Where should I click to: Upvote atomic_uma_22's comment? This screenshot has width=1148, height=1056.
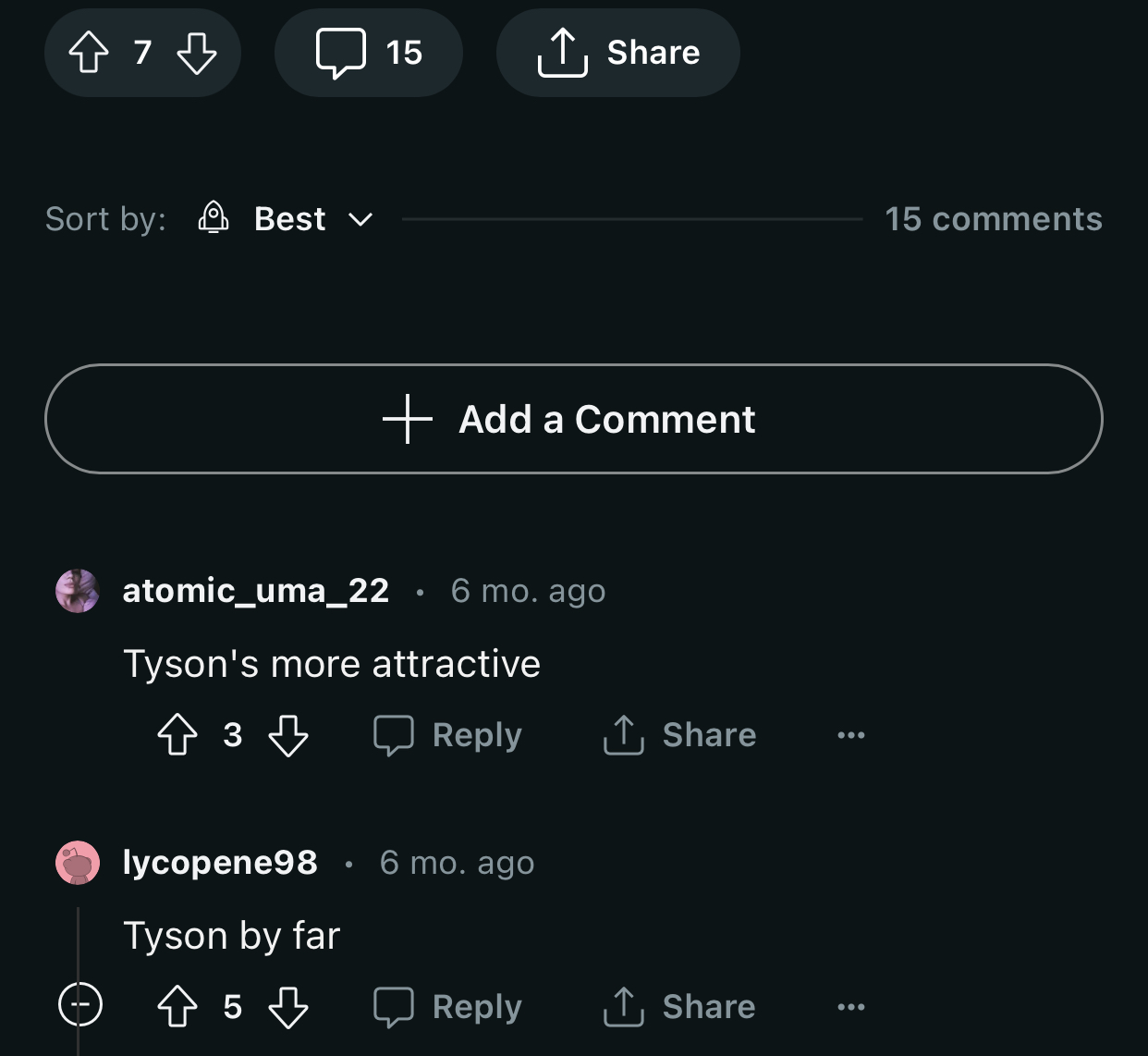tap(177, 735)
